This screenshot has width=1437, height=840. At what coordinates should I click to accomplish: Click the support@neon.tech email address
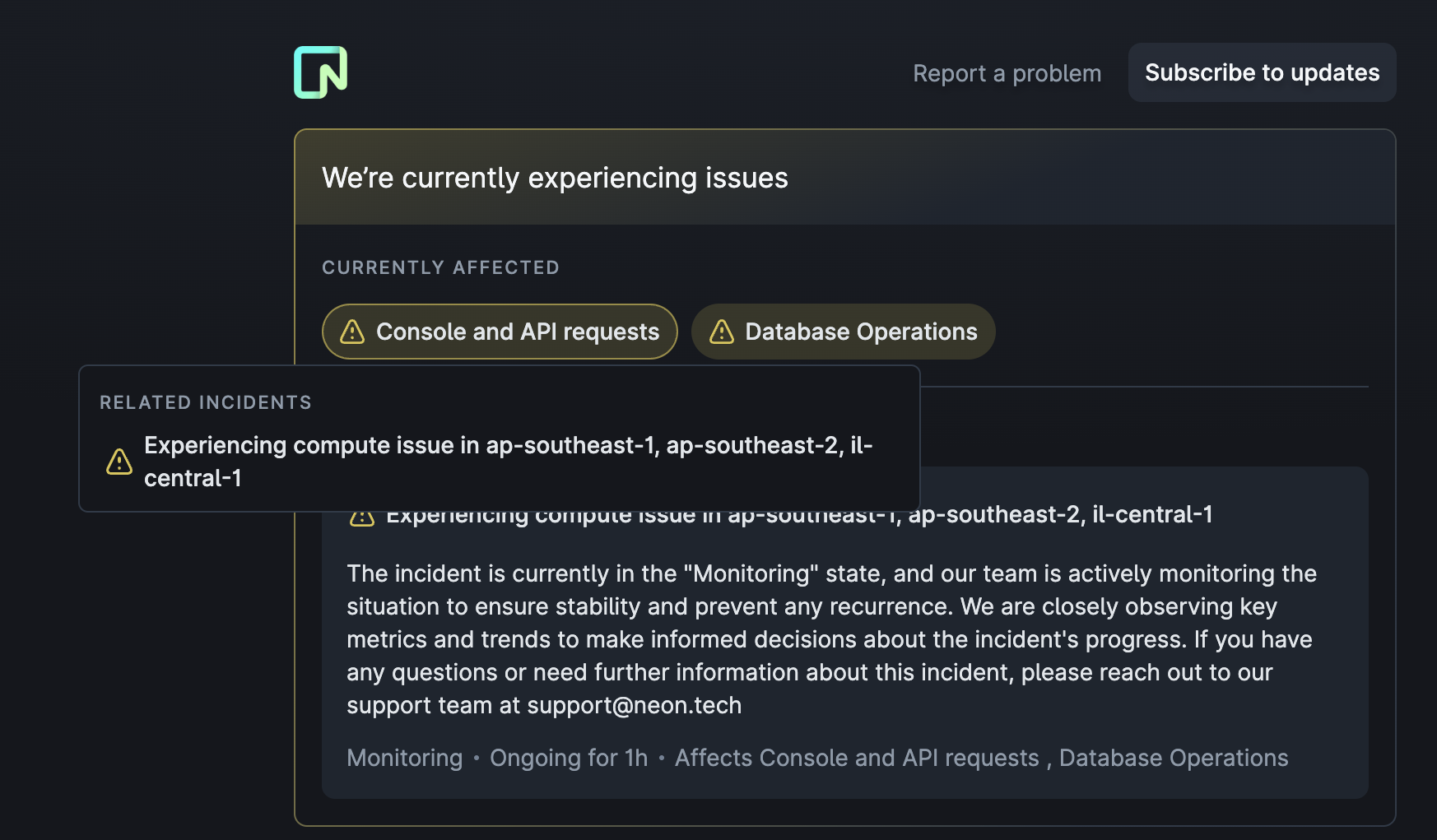pos(634,705)
